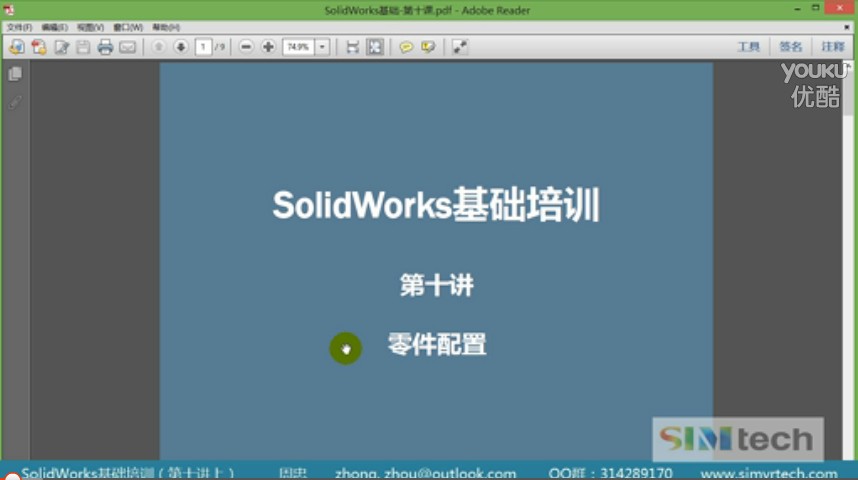Open the attachments paperclip panel icon
Screen dimensions: 858x480
[15, 102]
